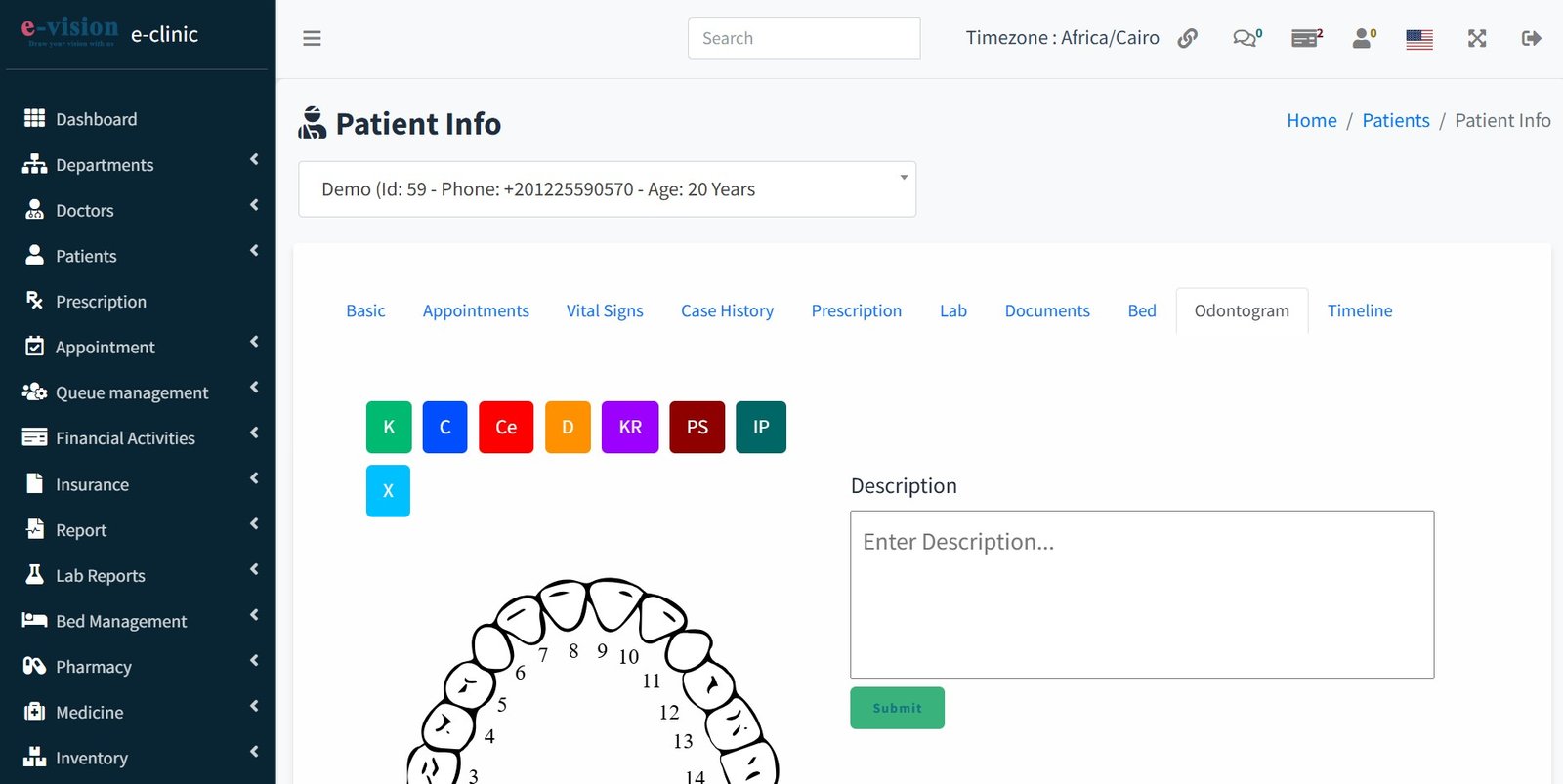The height and width of the screenshot is (784, 1563).
Task: Open the user notifications icon
Action: point(1363,38)
